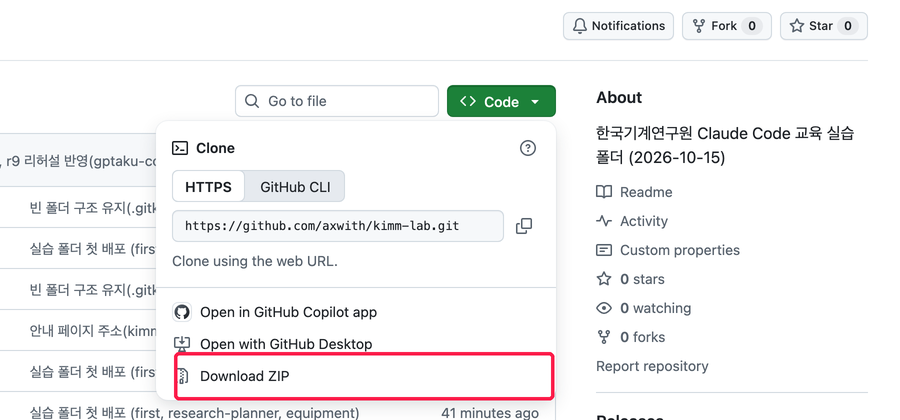Click the kimm-lab.git clone URL field
The height and width of the screenshot is (420, 900).
coord(338,225)
